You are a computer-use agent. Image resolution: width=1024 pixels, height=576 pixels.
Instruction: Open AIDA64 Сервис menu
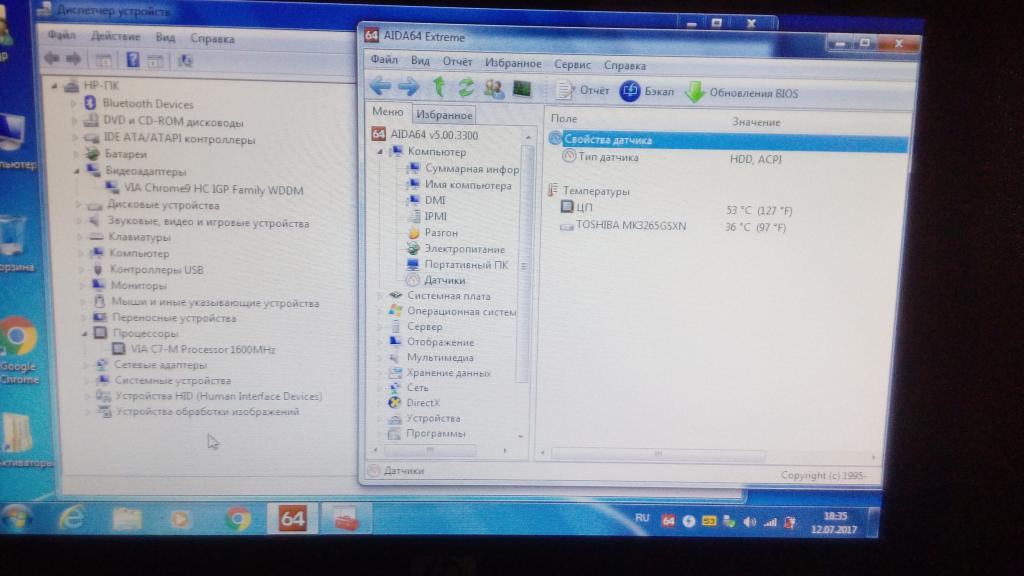tap(572, 64)
